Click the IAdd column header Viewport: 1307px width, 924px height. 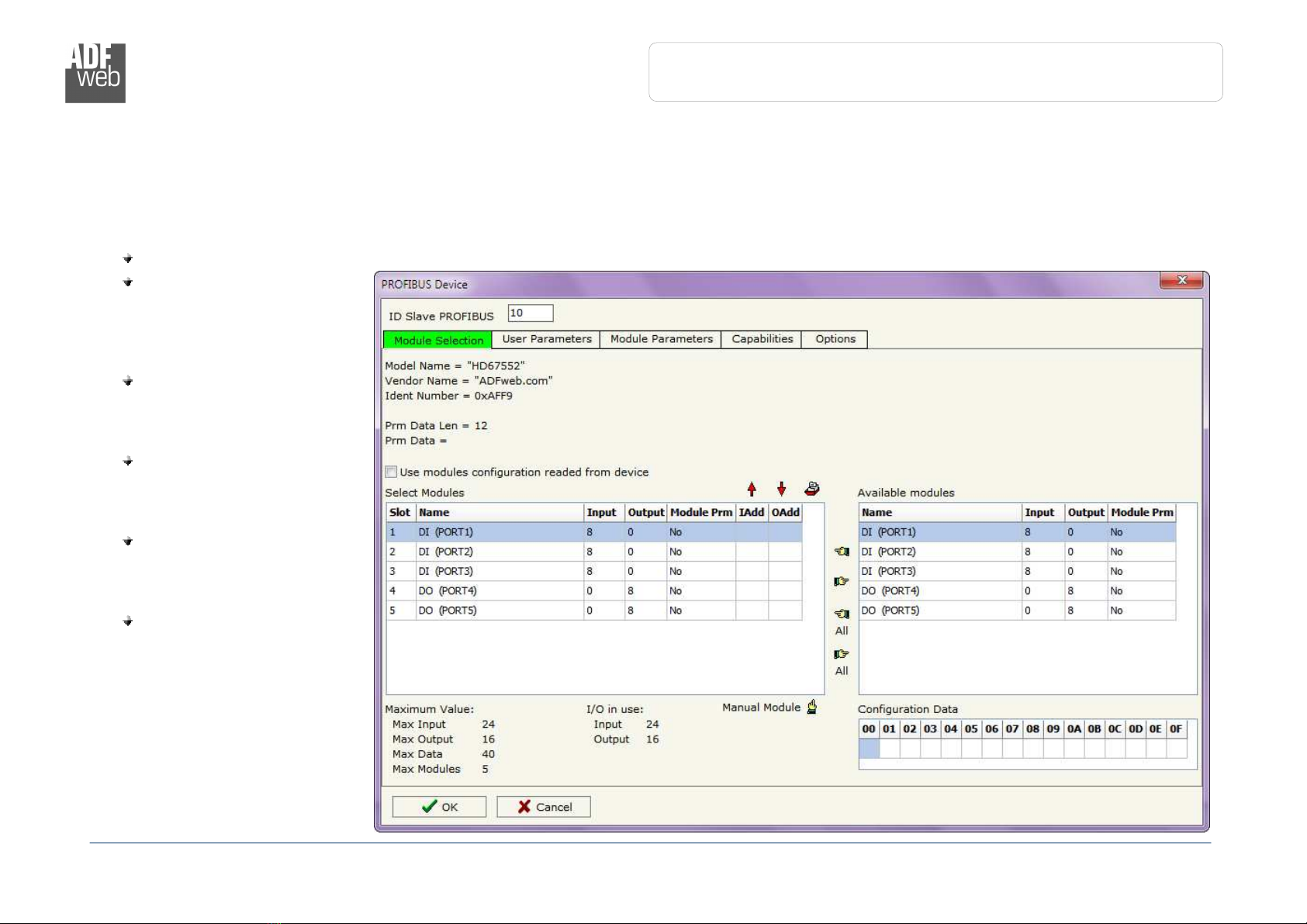tap(752, 513)
